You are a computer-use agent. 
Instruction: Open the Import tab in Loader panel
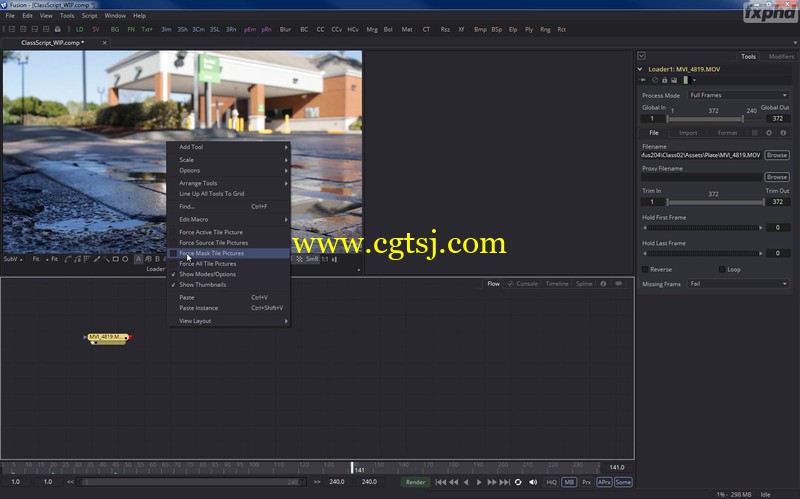click(x=688, y=133)
